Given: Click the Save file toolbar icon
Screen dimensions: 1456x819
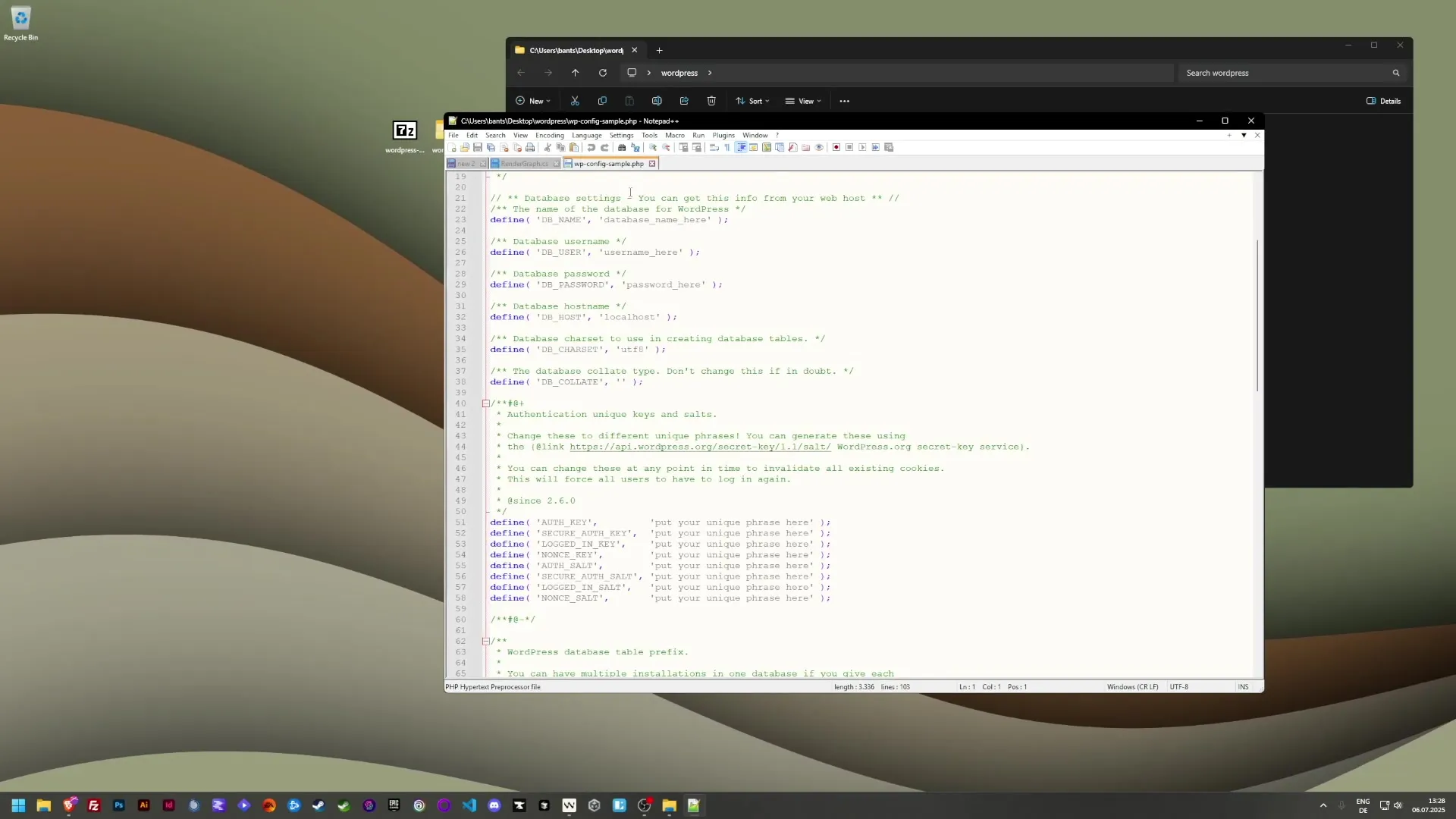Looking at the screenshot, I should pyautogui.click(x=478, y=147).
